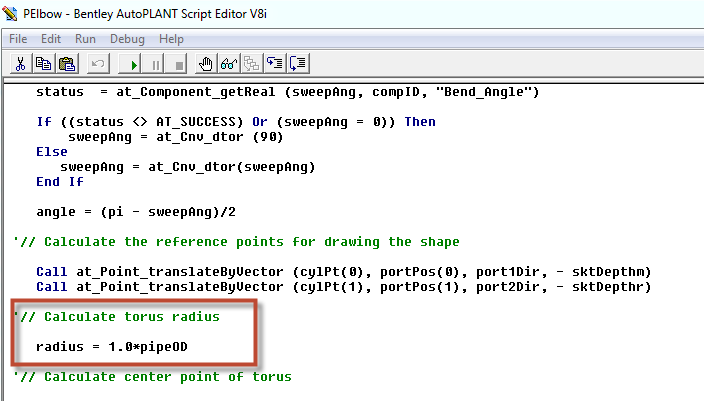Click the Paste clipboard icon
This screenshot has height=401, width=704.
[x=67, y=64]
